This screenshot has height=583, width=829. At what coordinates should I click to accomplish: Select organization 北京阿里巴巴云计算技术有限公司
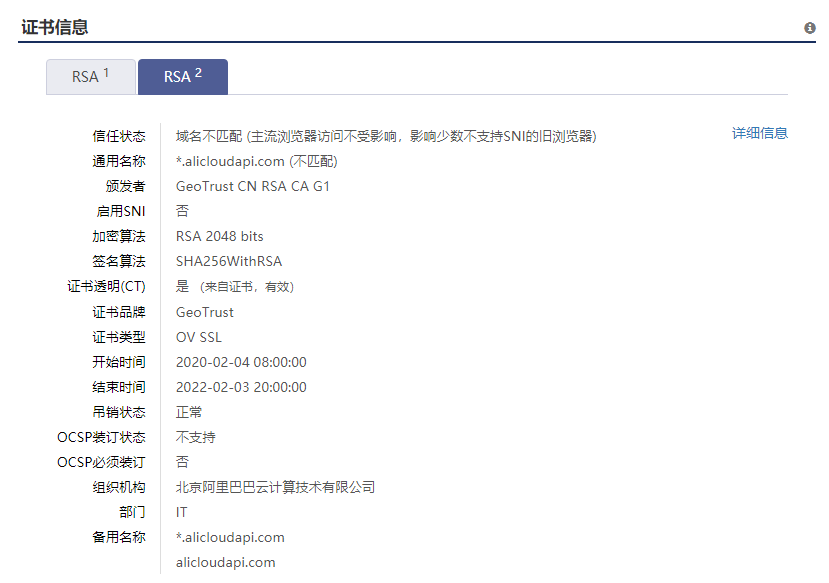pyautogui.click(x=275, y=487)
